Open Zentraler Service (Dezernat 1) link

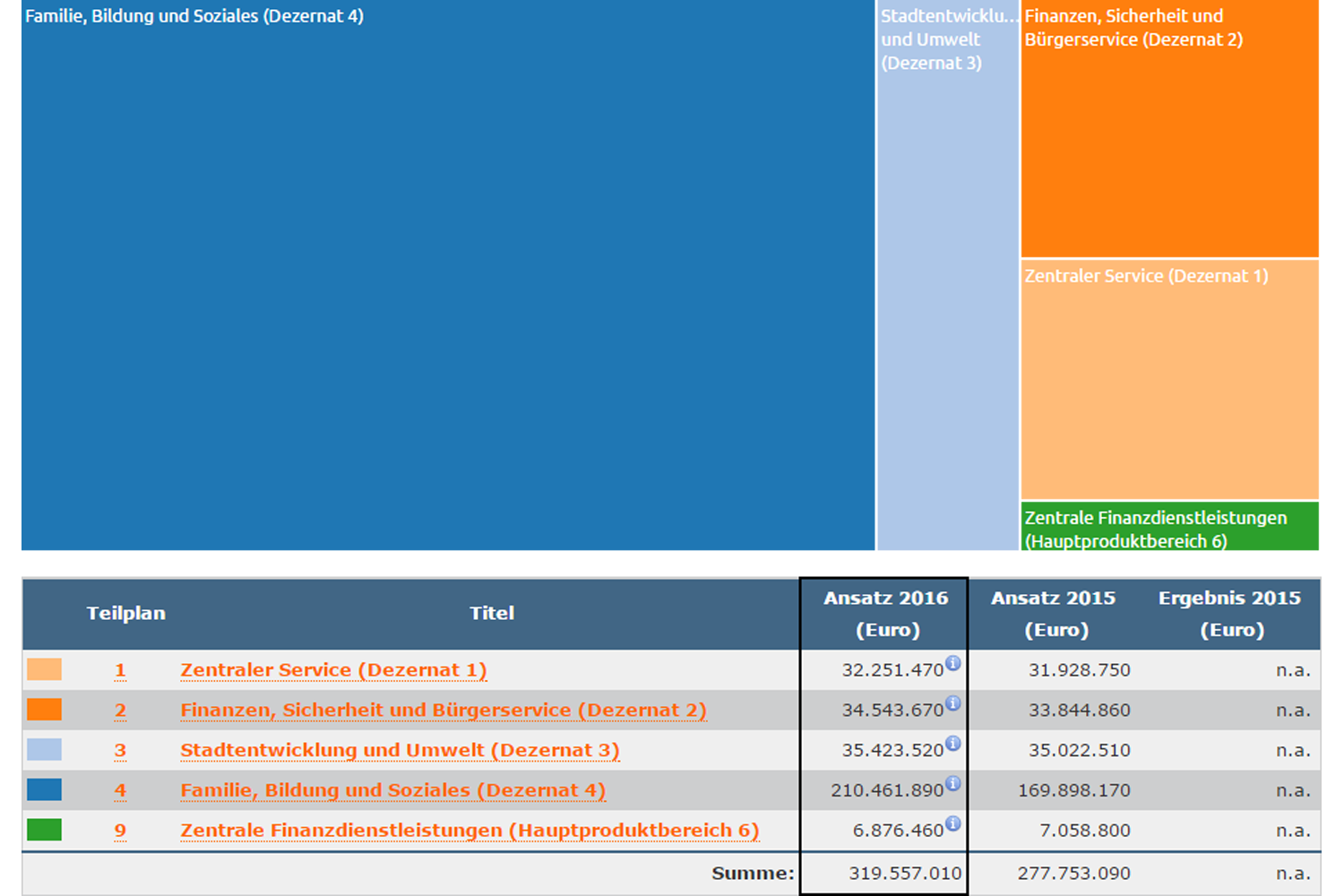click(333, 670)
